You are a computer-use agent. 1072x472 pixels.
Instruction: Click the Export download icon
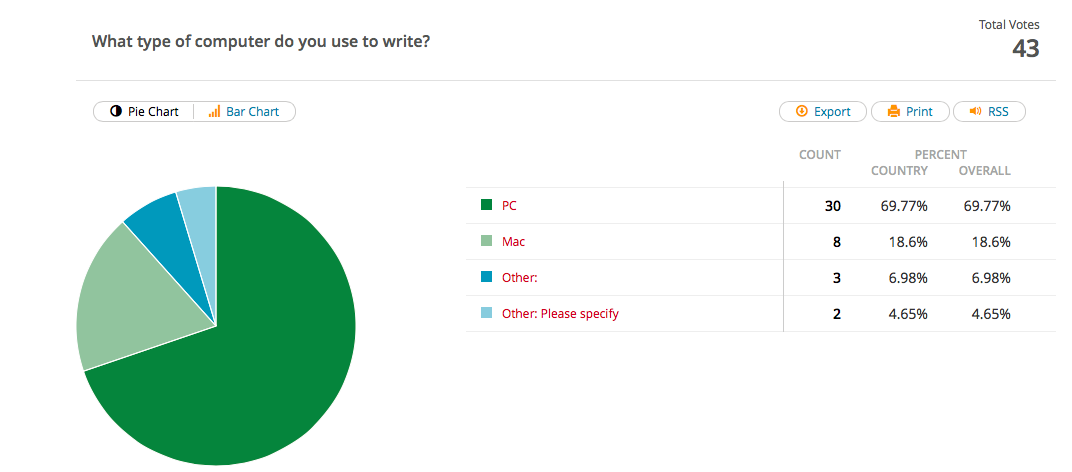point(801,112)
